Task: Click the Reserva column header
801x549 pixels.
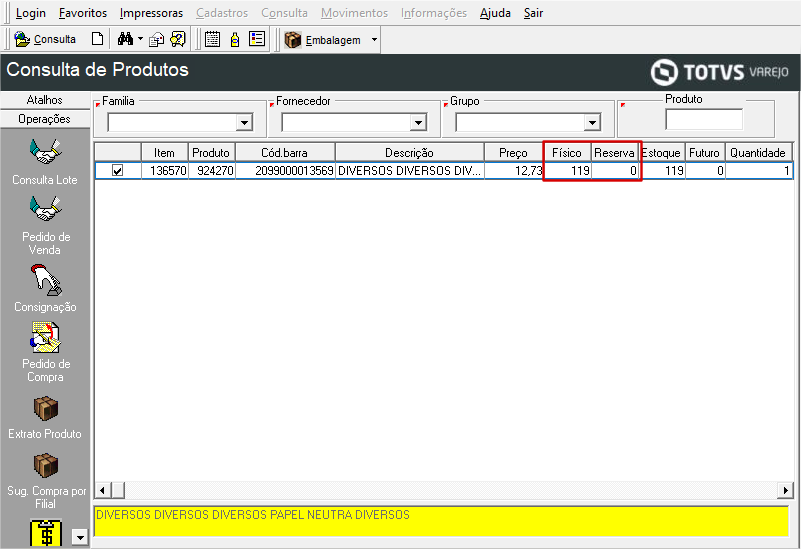Action: 615,153
